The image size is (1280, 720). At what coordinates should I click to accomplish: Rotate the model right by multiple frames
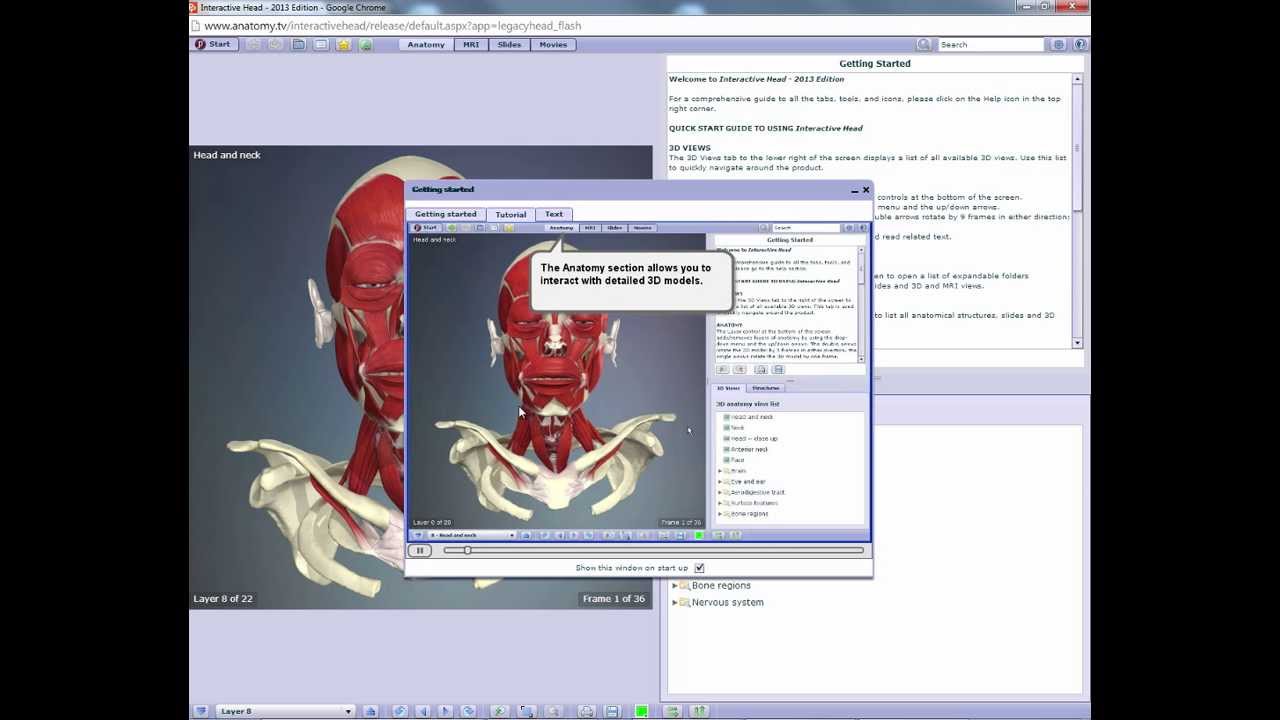pyautogui.click(x=468, y=711)
